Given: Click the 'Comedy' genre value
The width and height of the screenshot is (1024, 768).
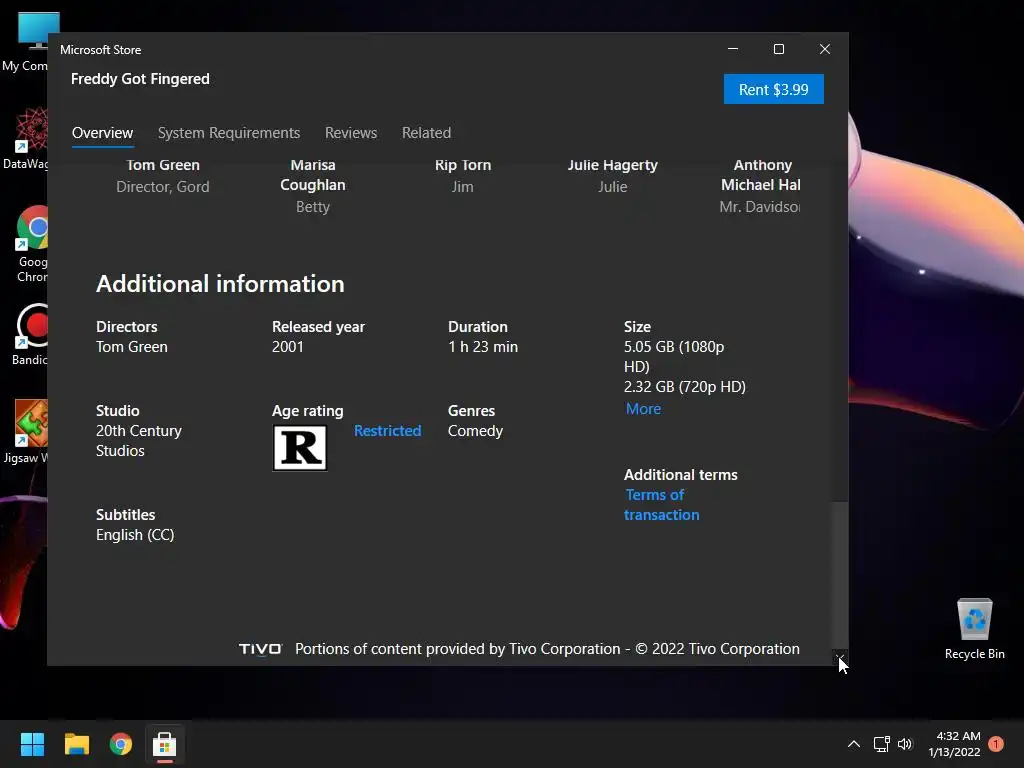Looking at the screenshot, I should point(475,431).
